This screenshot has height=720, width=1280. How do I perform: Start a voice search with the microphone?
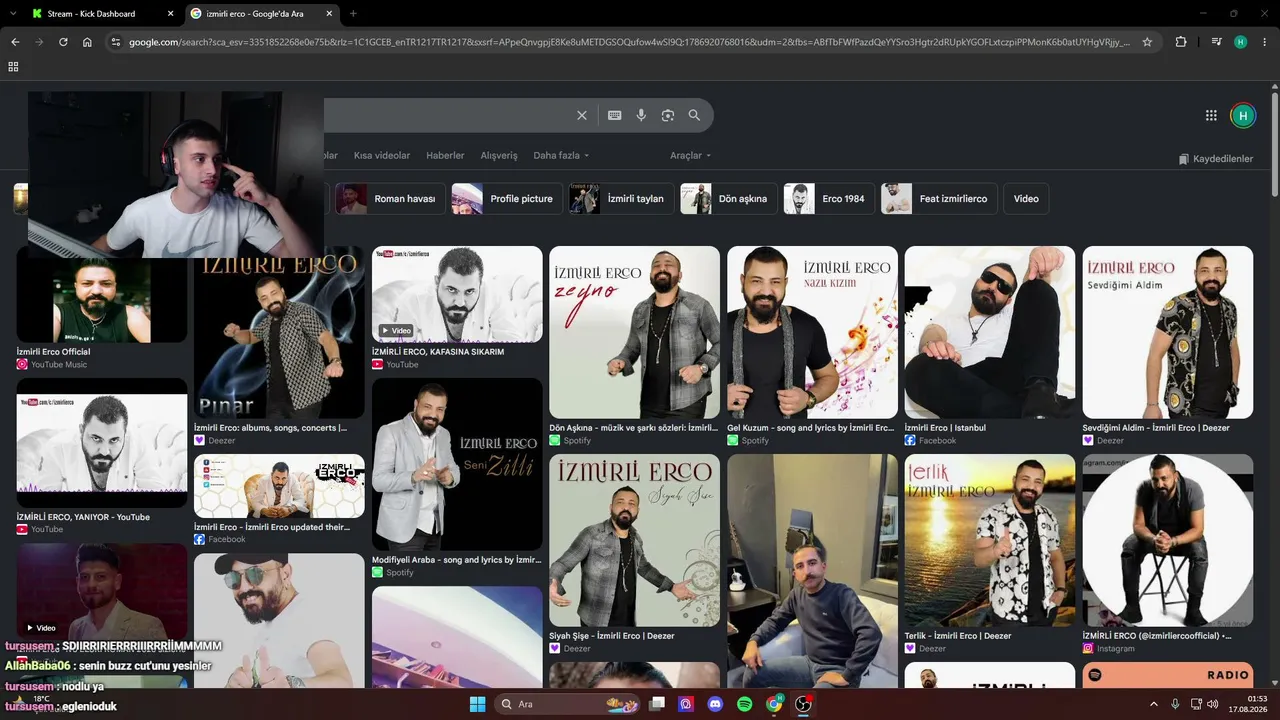coord(641,115)
